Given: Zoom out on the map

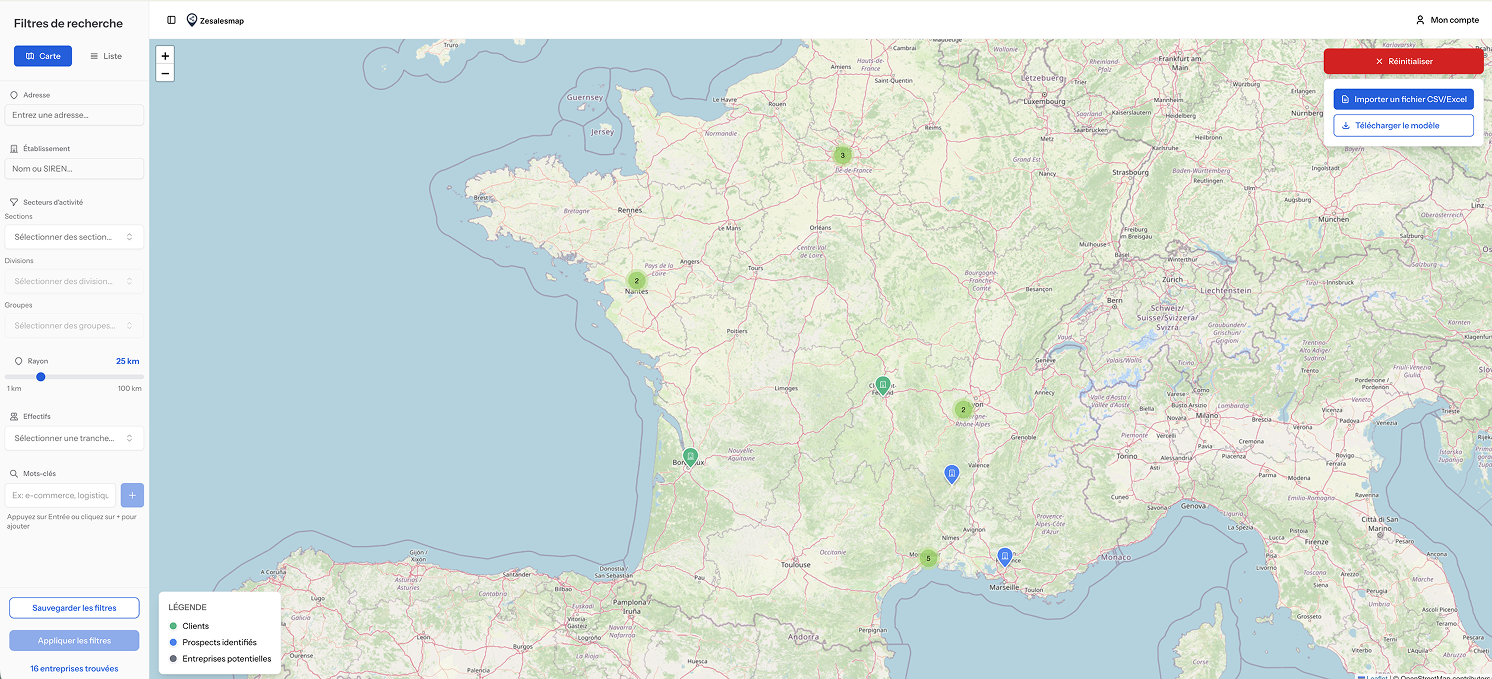Looking at the screenshot, I should (x=165, y=73).
